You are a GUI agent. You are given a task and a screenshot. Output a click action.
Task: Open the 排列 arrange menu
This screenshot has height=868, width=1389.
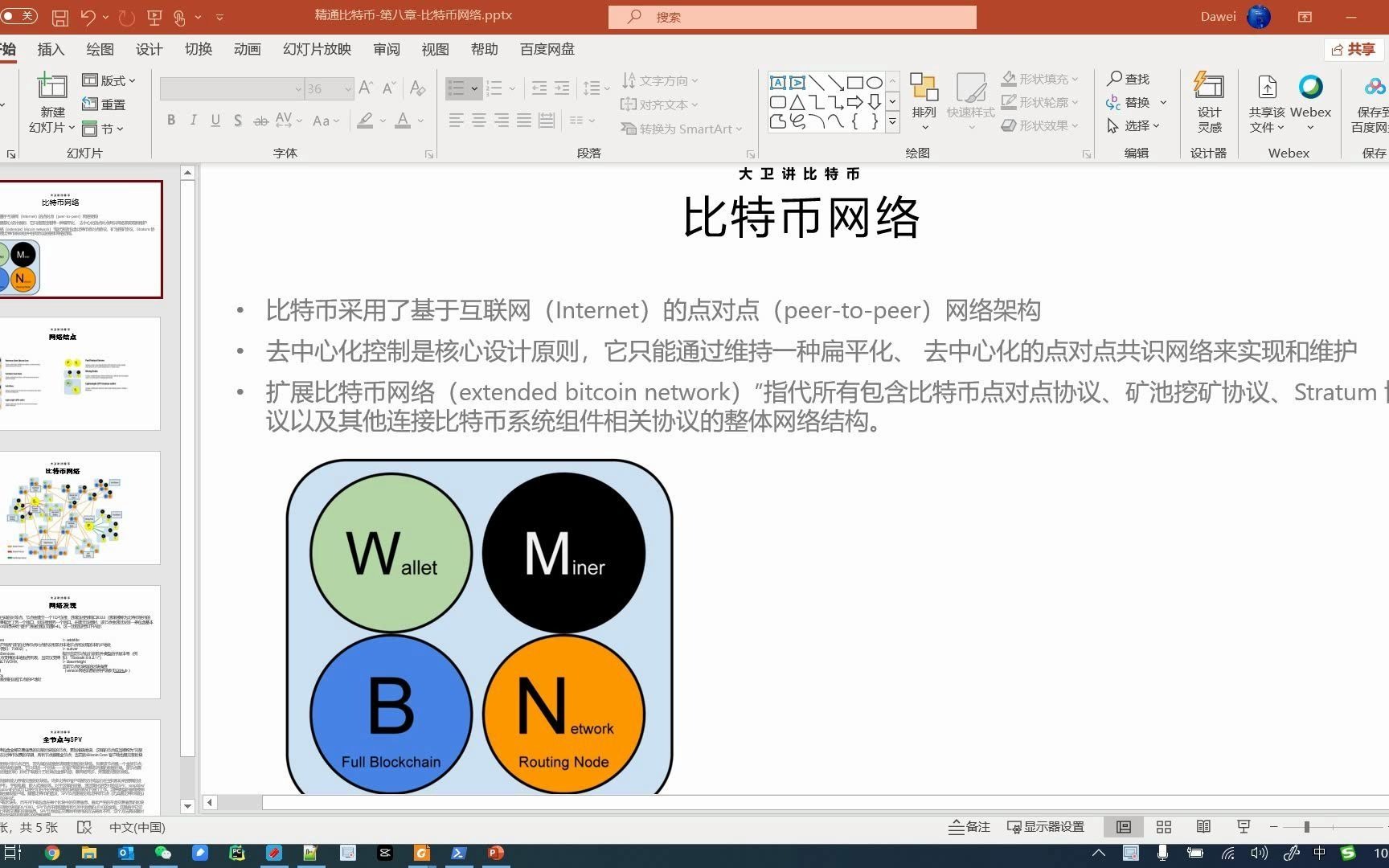[x=924, y=100]
